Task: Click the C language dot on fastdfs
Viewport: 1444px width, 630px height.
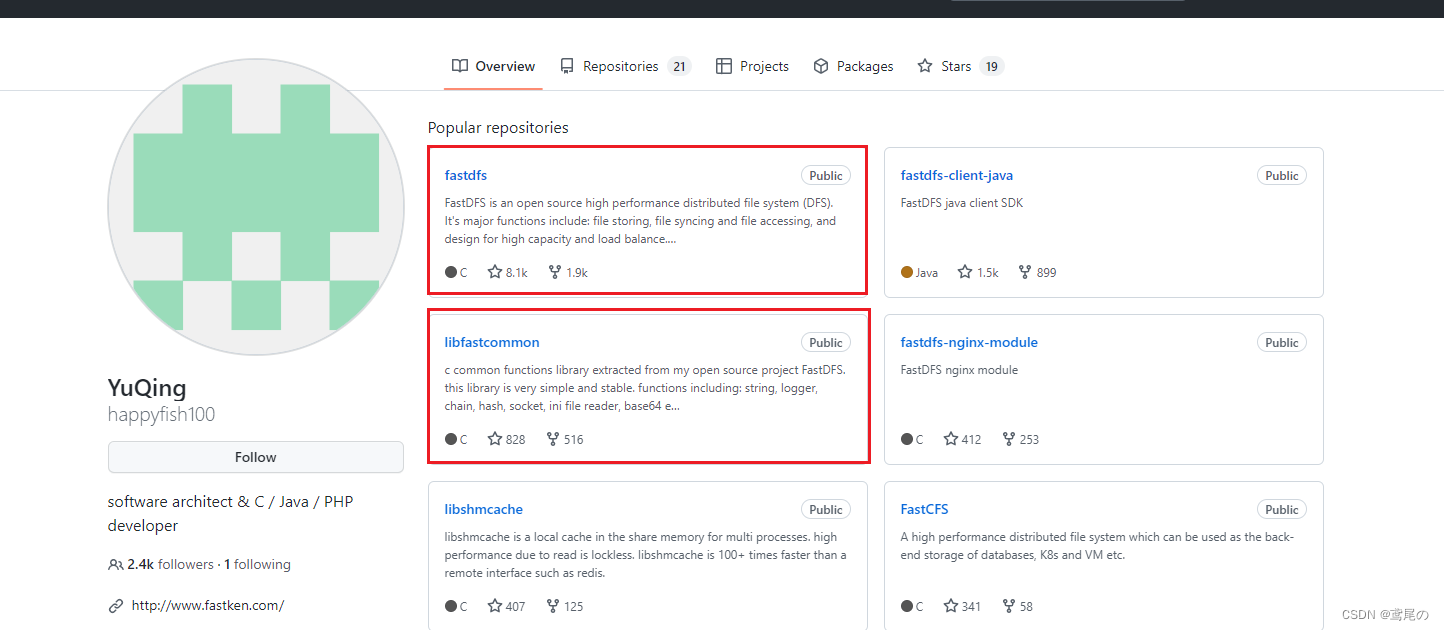Action: click(451, 272)
